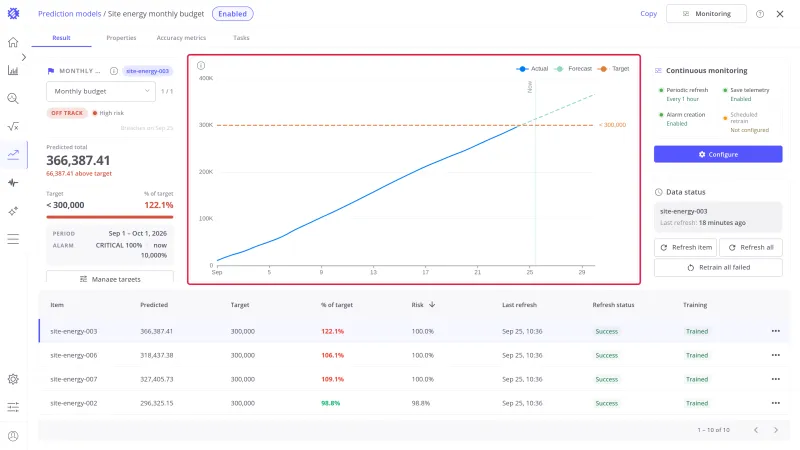800x450 pixels.
Task: Click the Prediction models breadcrumb link
Action: point(69,14)
